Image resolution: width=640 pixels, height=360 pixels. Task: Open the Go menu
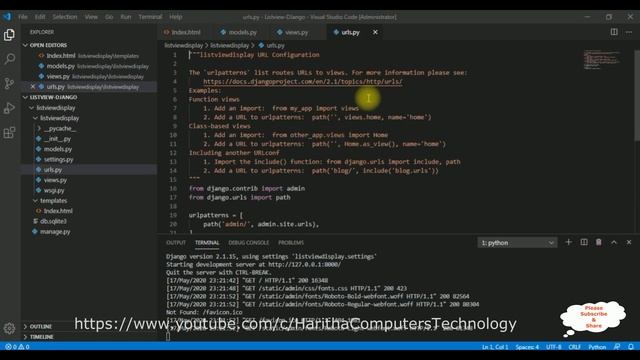click(109, 17)
